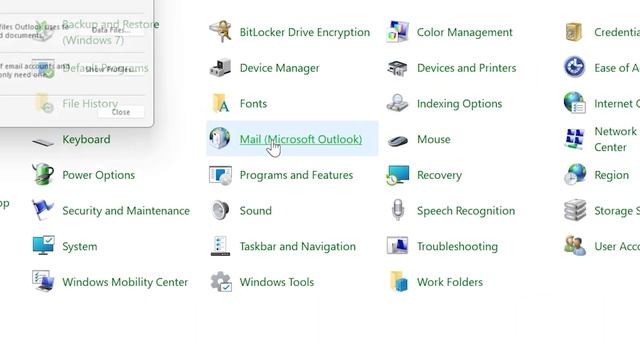This screenshot has height=360, width=640.
Task: Click the Recovery monitor icon
Action: pos(398,175)
